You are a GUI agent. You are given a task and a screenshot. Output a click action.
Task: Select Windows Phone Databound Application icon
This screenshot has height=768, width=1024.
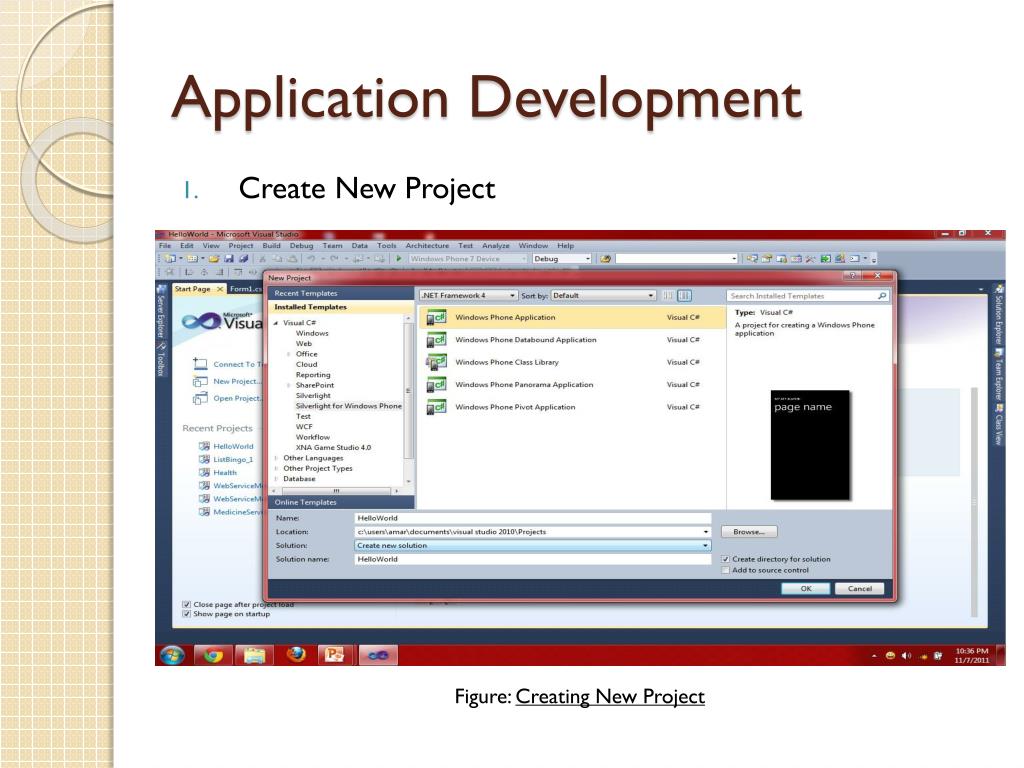coord(436,340)
